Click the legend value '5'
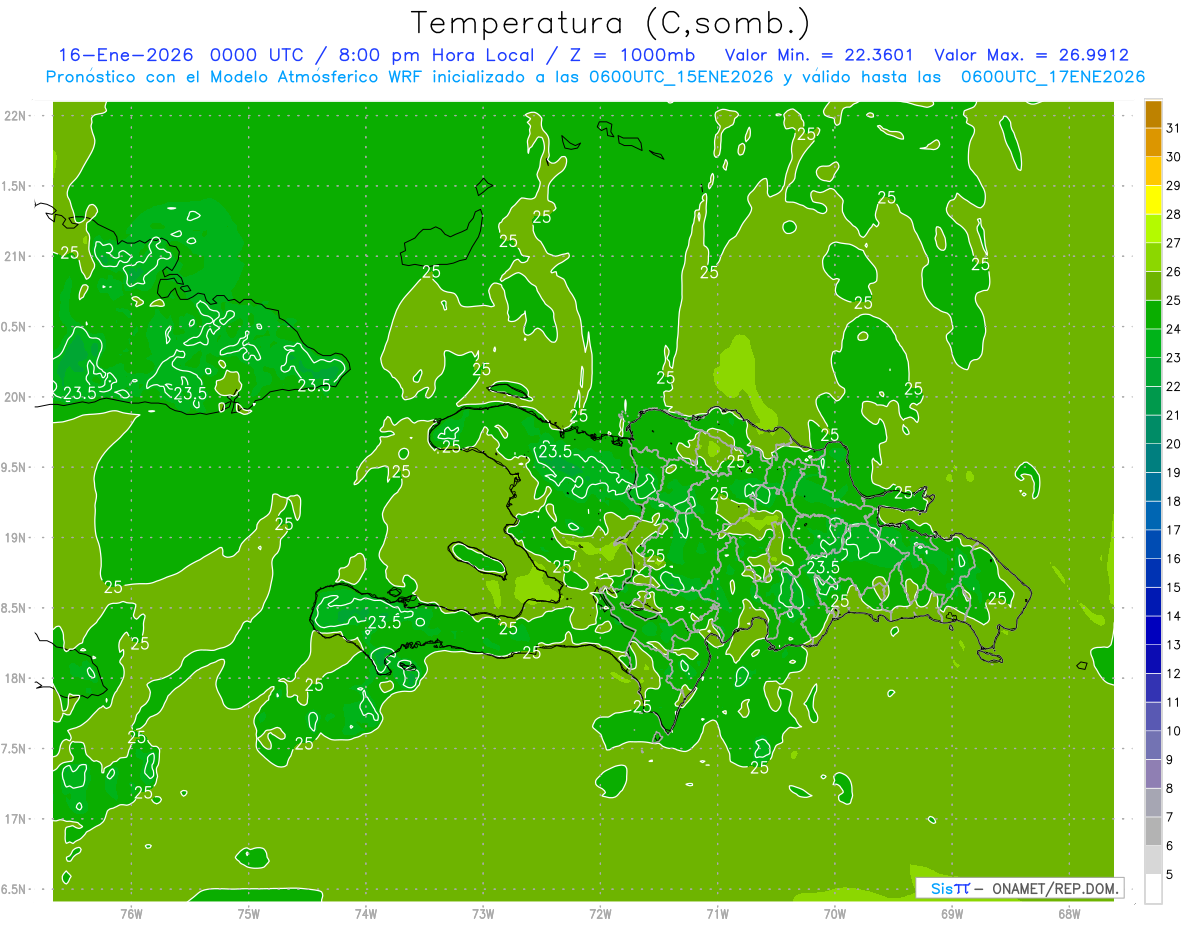Image resolution: width=1200 pixels, height=927 pixels. pyautogui.click(x=1170, y=875)
